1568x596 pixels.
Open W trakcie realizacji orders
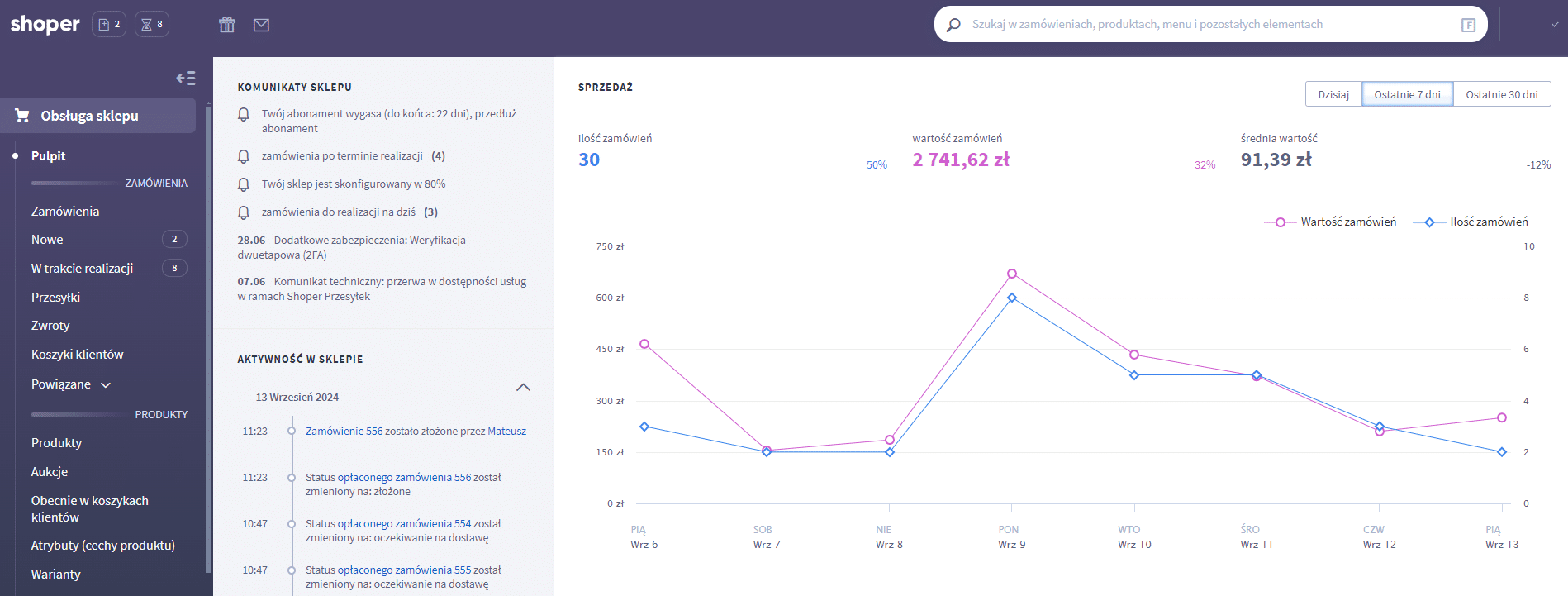[82, 269]
